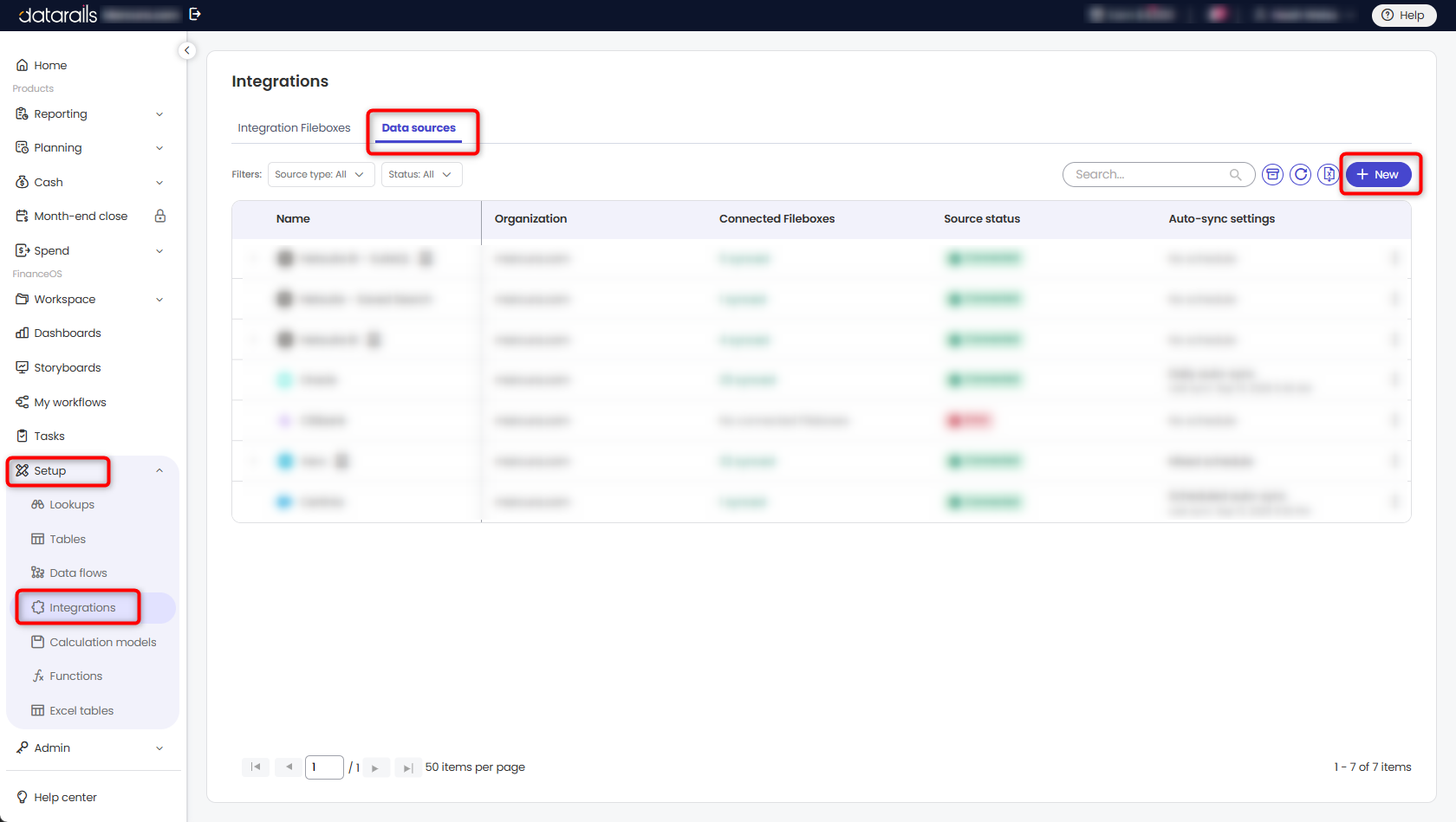Open Month-end close menu item
This screenshot has width=1456, height=822.
coord(81,216)
